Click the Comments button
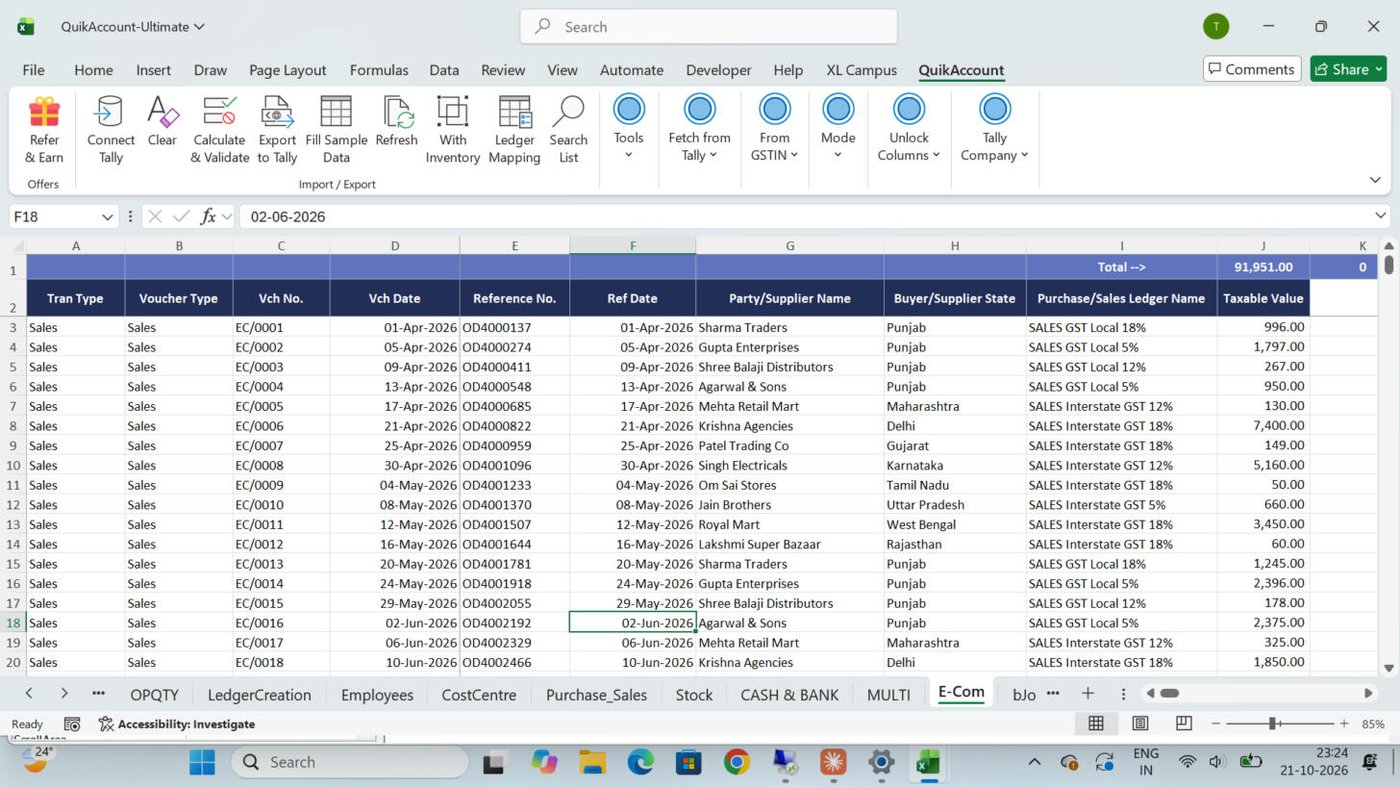1400x788 pixels. click(1252, 69)
